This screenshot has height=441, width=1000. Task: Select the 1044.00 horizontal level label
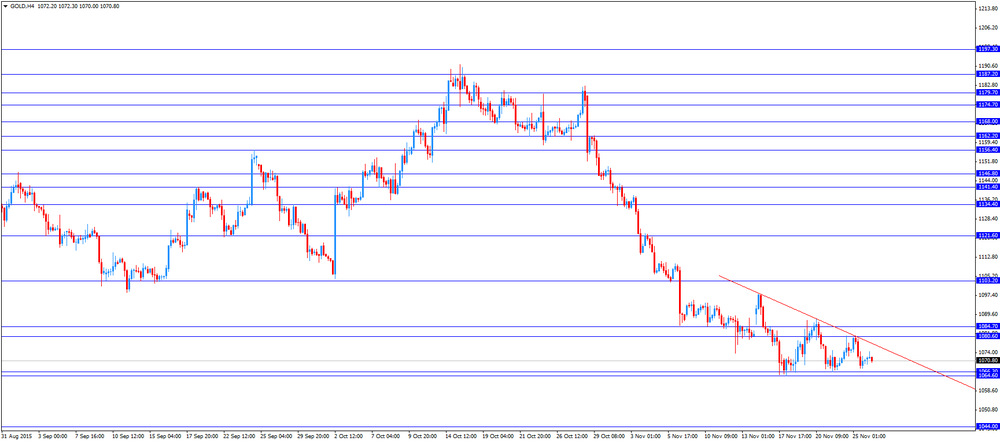click(x=988, y=426)
